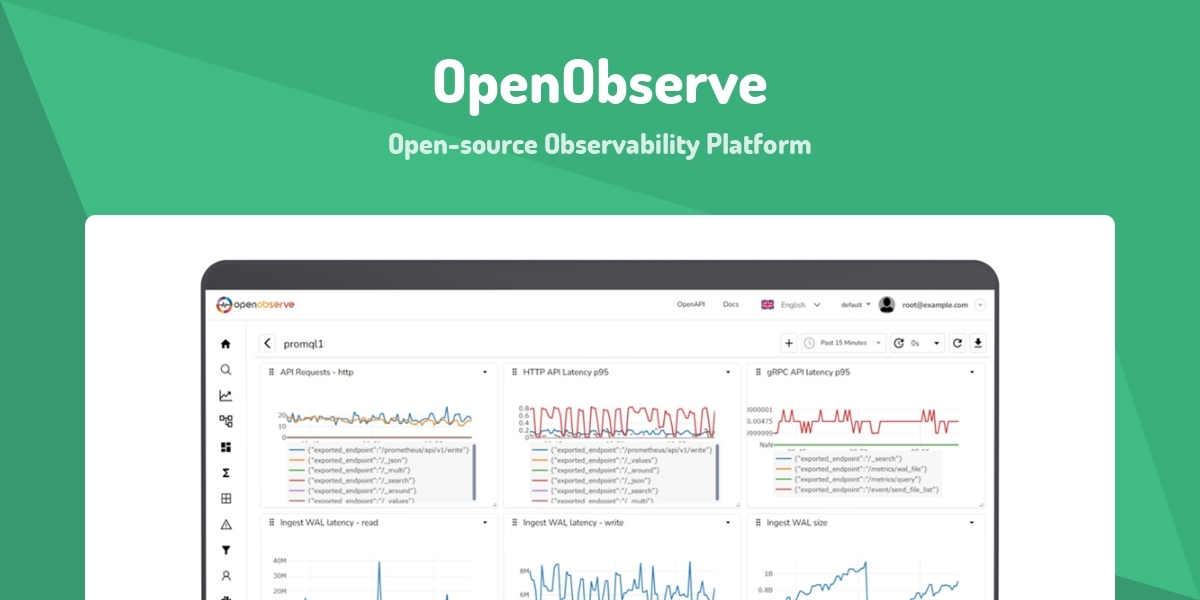The width and height of the screenshot is (1200, 600).
Task: Click the user avatar icon
Action: click(x=888, y=304)
